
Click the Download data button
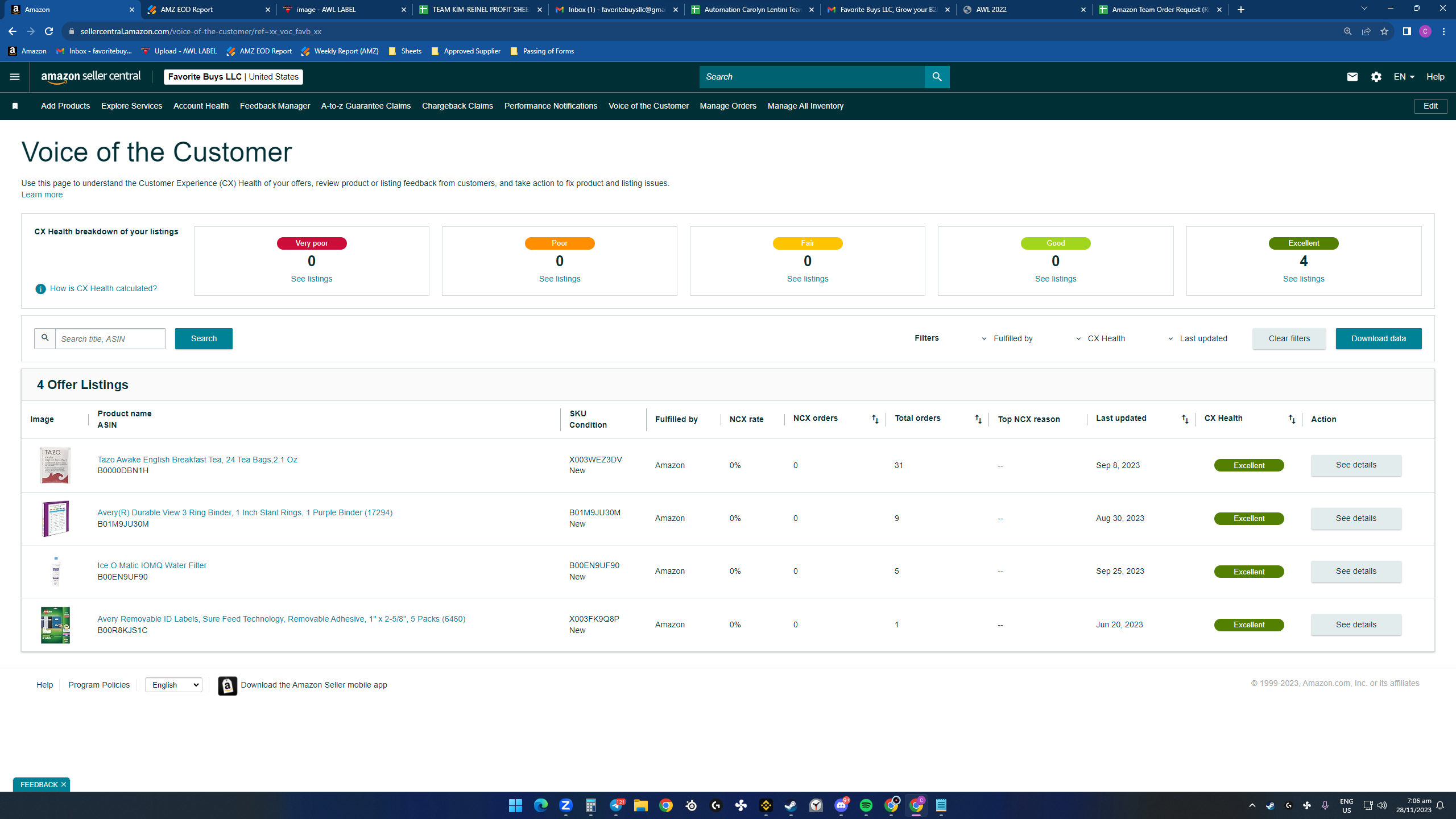click(1378, 338)
